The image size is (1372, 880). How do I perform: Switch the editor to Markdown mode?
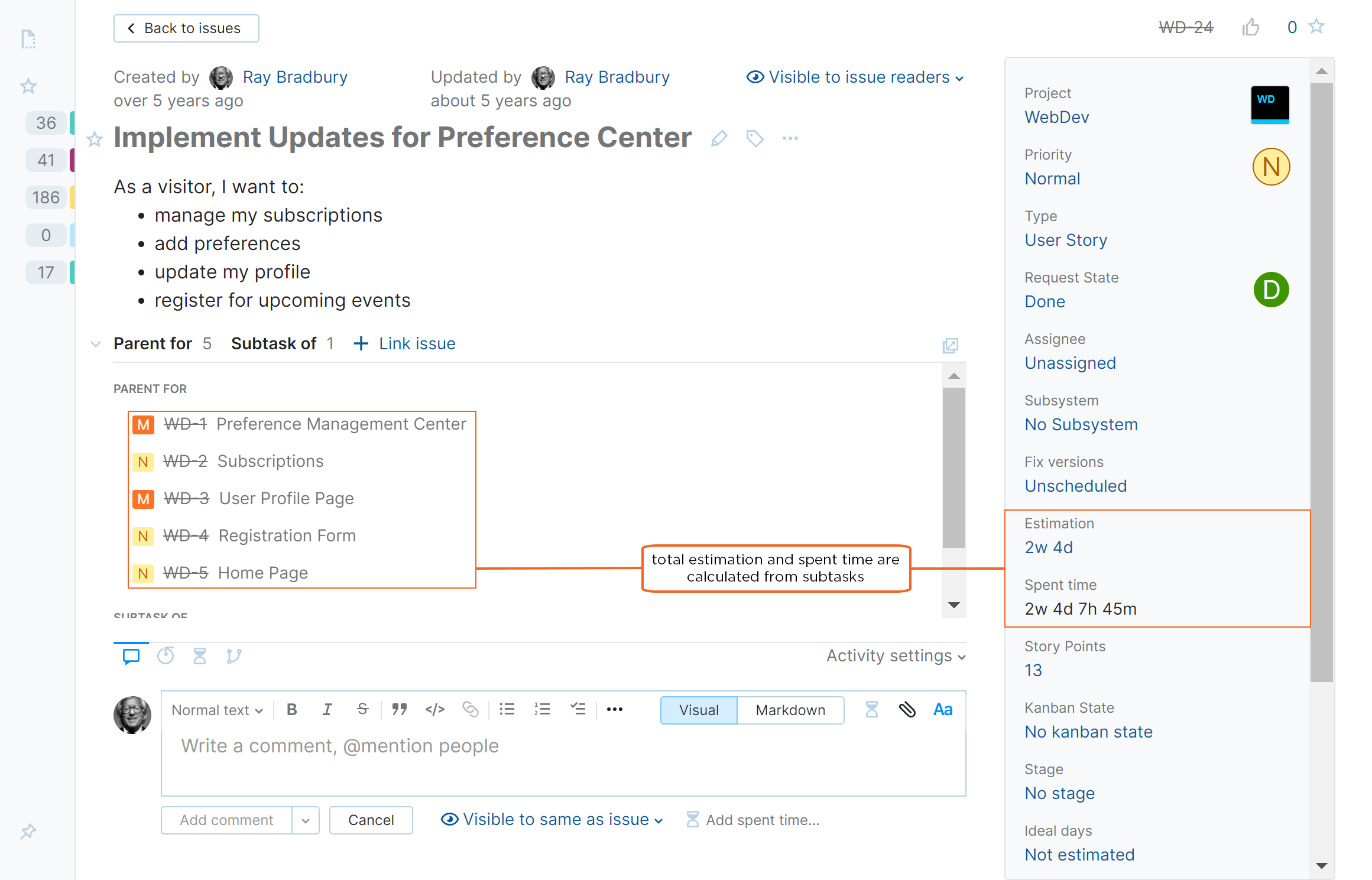tap(790, 710)
